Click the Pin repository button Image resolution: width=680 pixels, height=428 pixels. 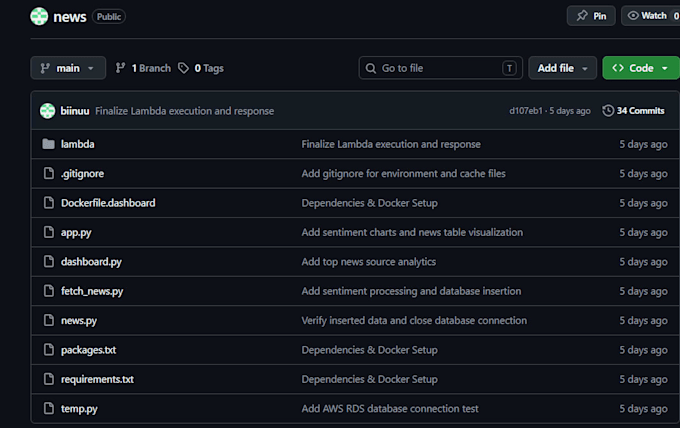[x=591, y=16]
